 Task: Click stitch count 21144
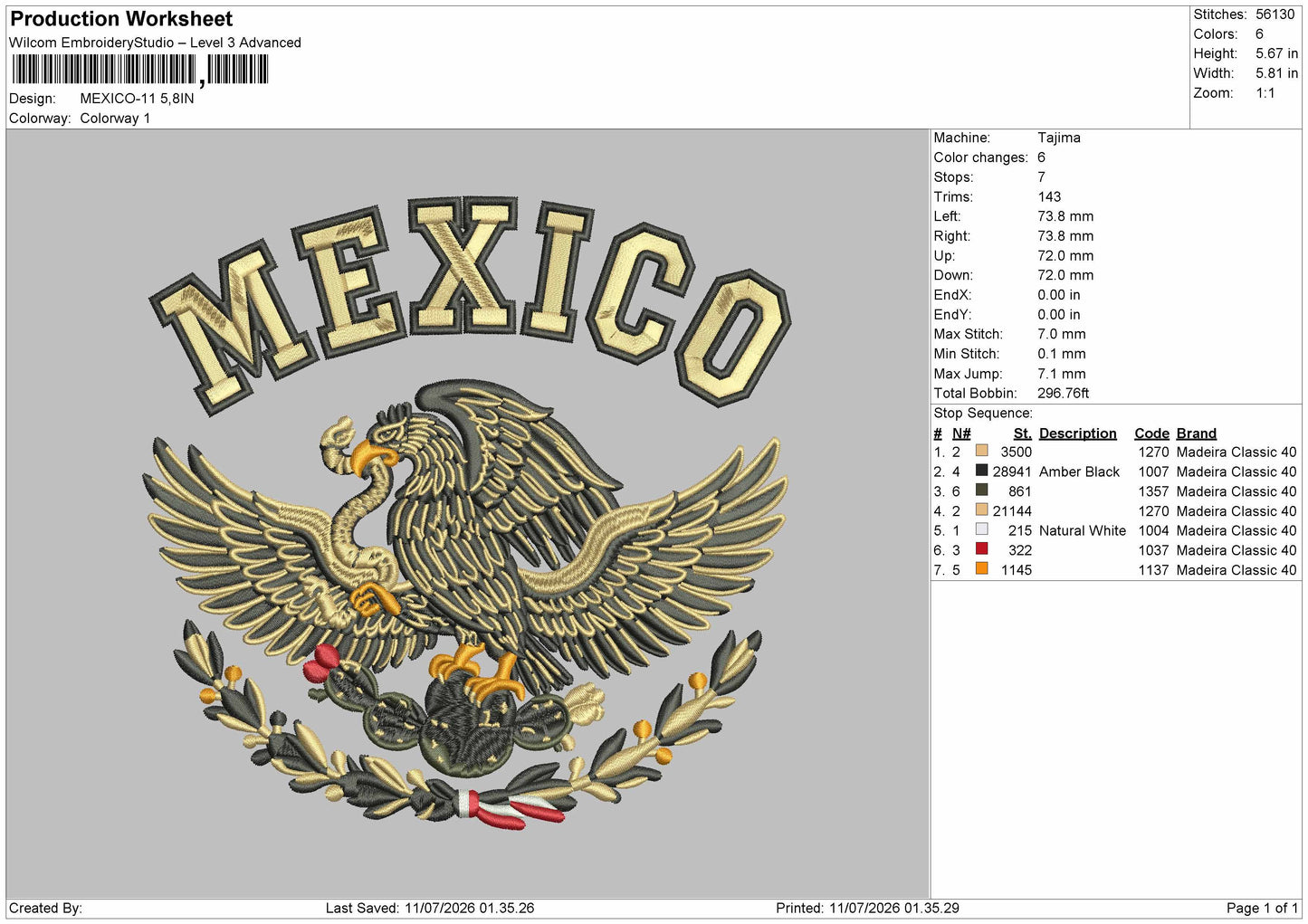[x=1012, y=511]
